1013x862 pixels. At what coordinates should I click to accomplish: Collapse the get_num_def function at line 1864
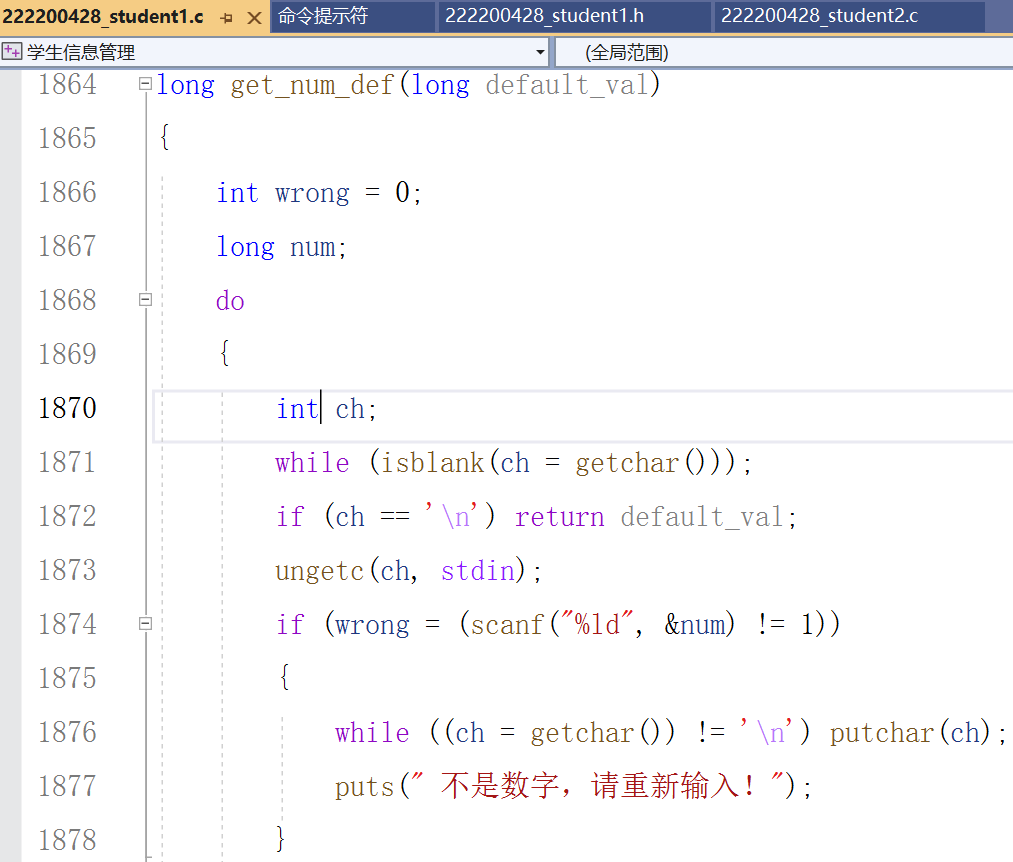tap(145, 85)
